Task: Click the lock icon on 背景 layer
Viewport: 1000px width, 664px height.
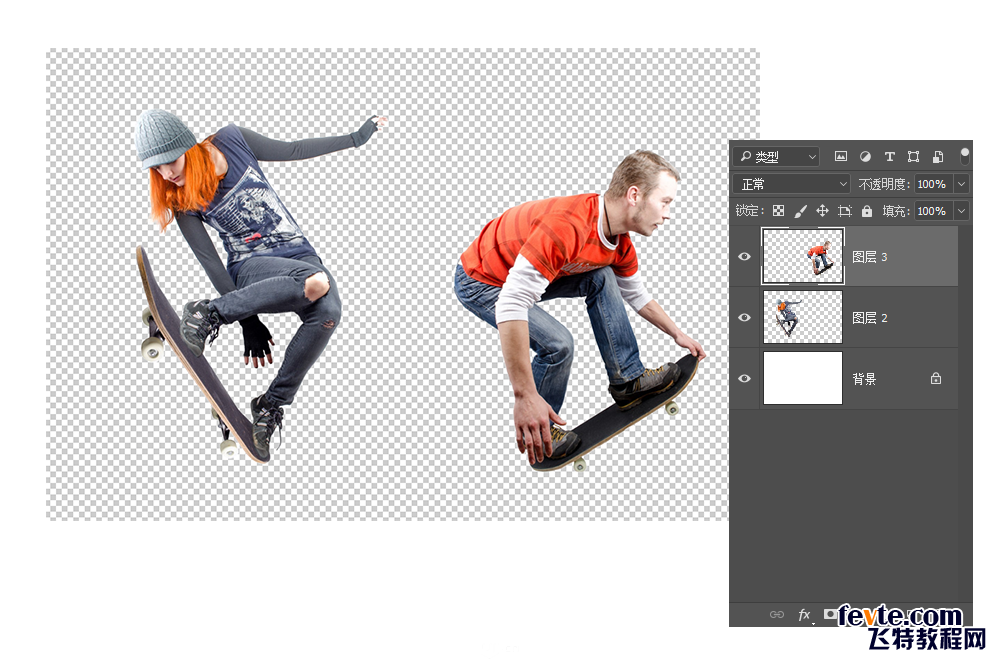Action: tap(936, 378)
